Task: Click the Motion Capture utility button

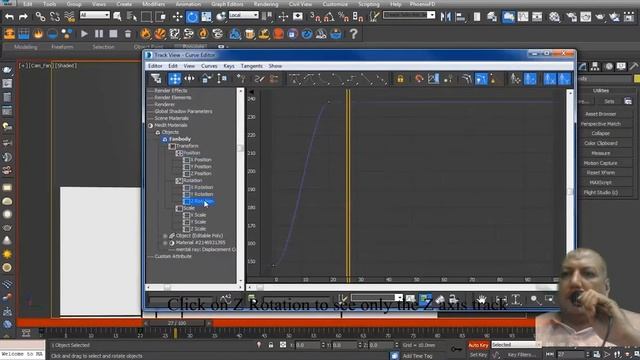Action: tap(600, 163)
